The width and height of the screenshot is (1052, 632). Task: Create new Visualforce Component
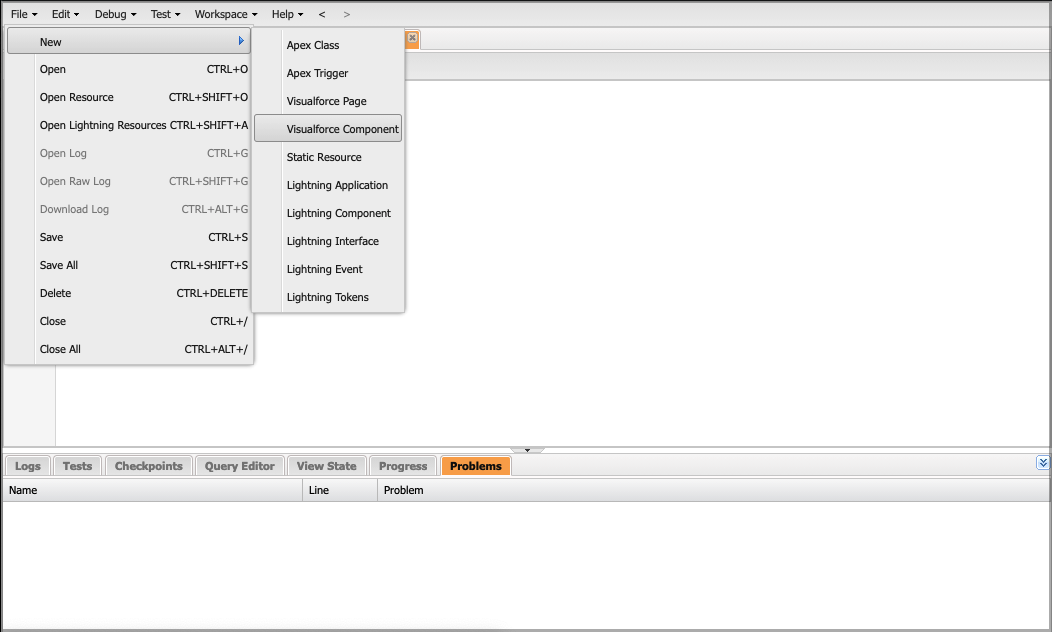328,129
